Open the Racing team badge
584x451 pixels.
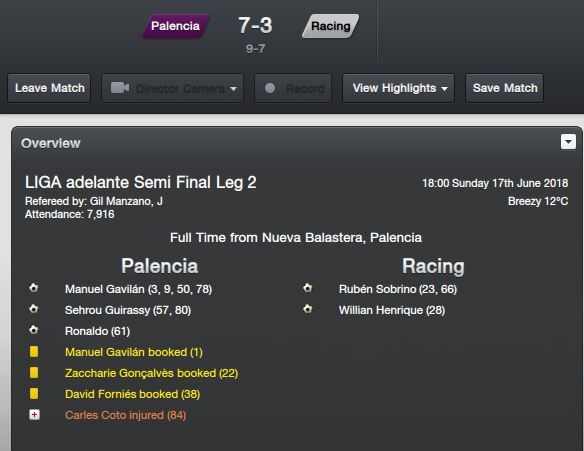tap(331, 26)
